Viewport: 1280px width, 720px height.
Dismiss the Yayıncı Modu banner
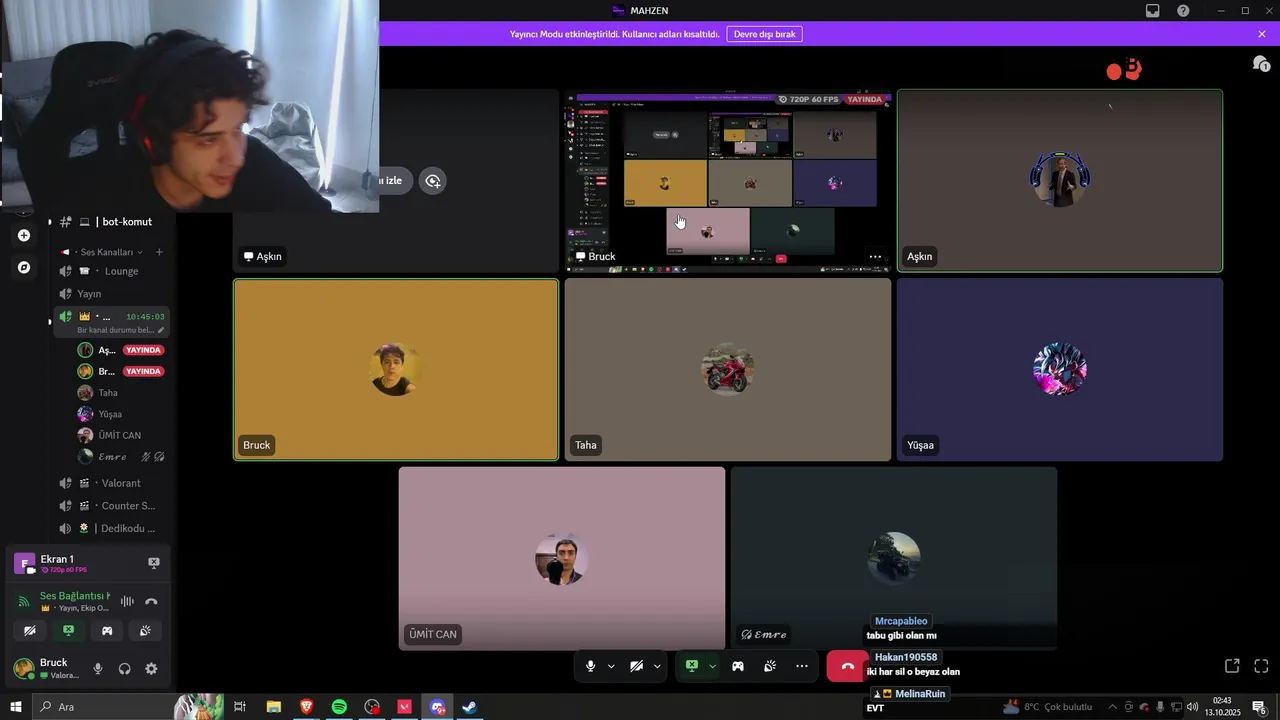1262,34
